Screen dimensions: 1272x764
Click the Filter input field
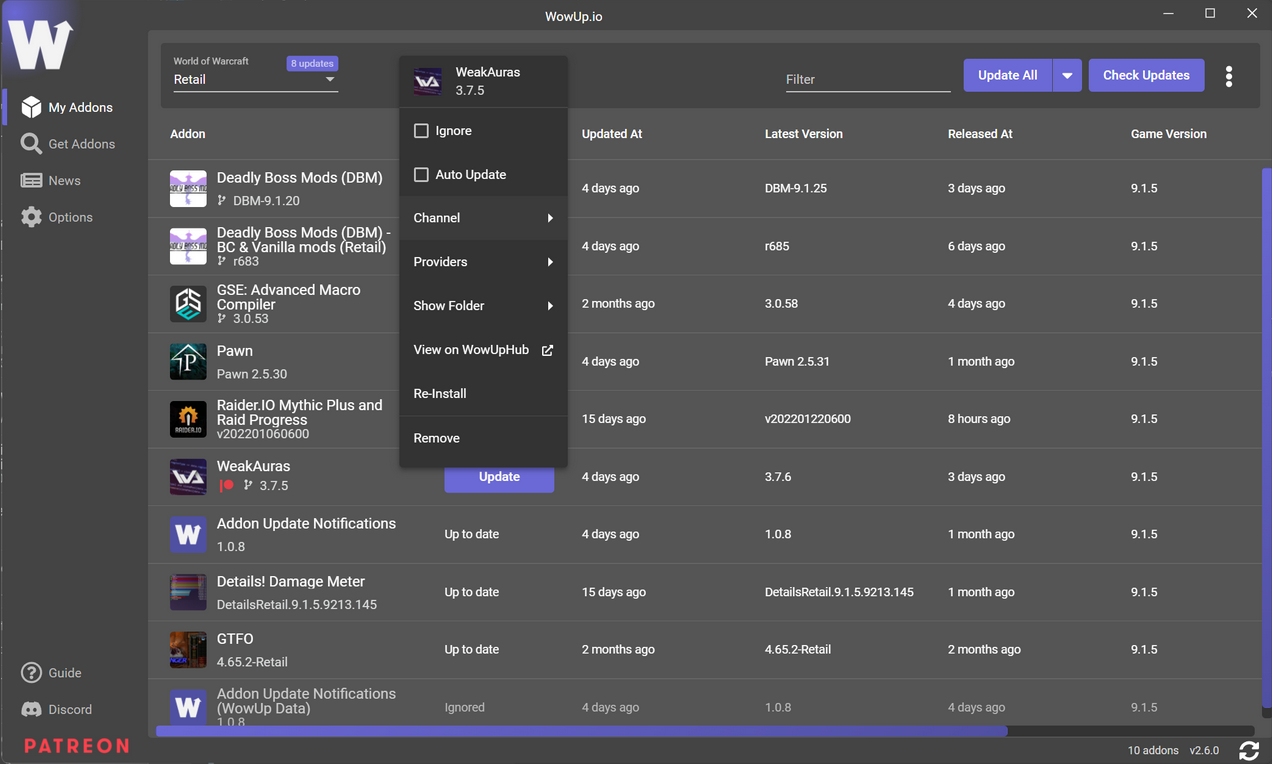pyautogui.click(x=867, y=79)
